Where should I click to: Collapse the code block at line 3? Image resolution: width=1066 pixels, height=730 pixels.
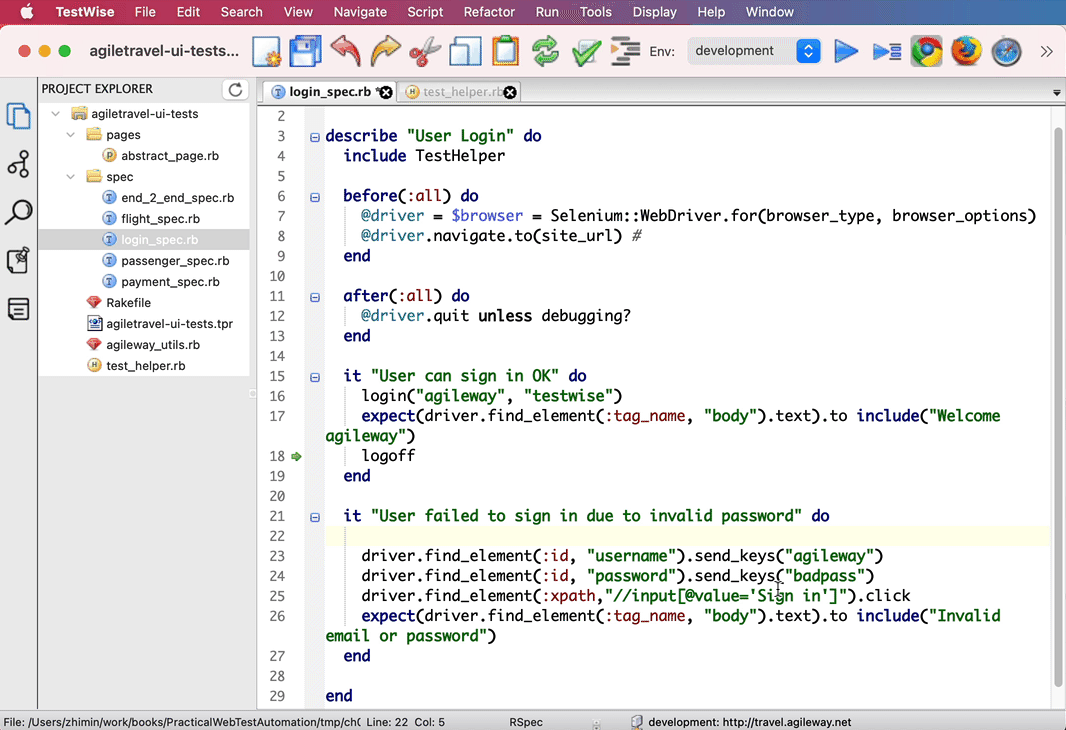[x=314, y=135]
